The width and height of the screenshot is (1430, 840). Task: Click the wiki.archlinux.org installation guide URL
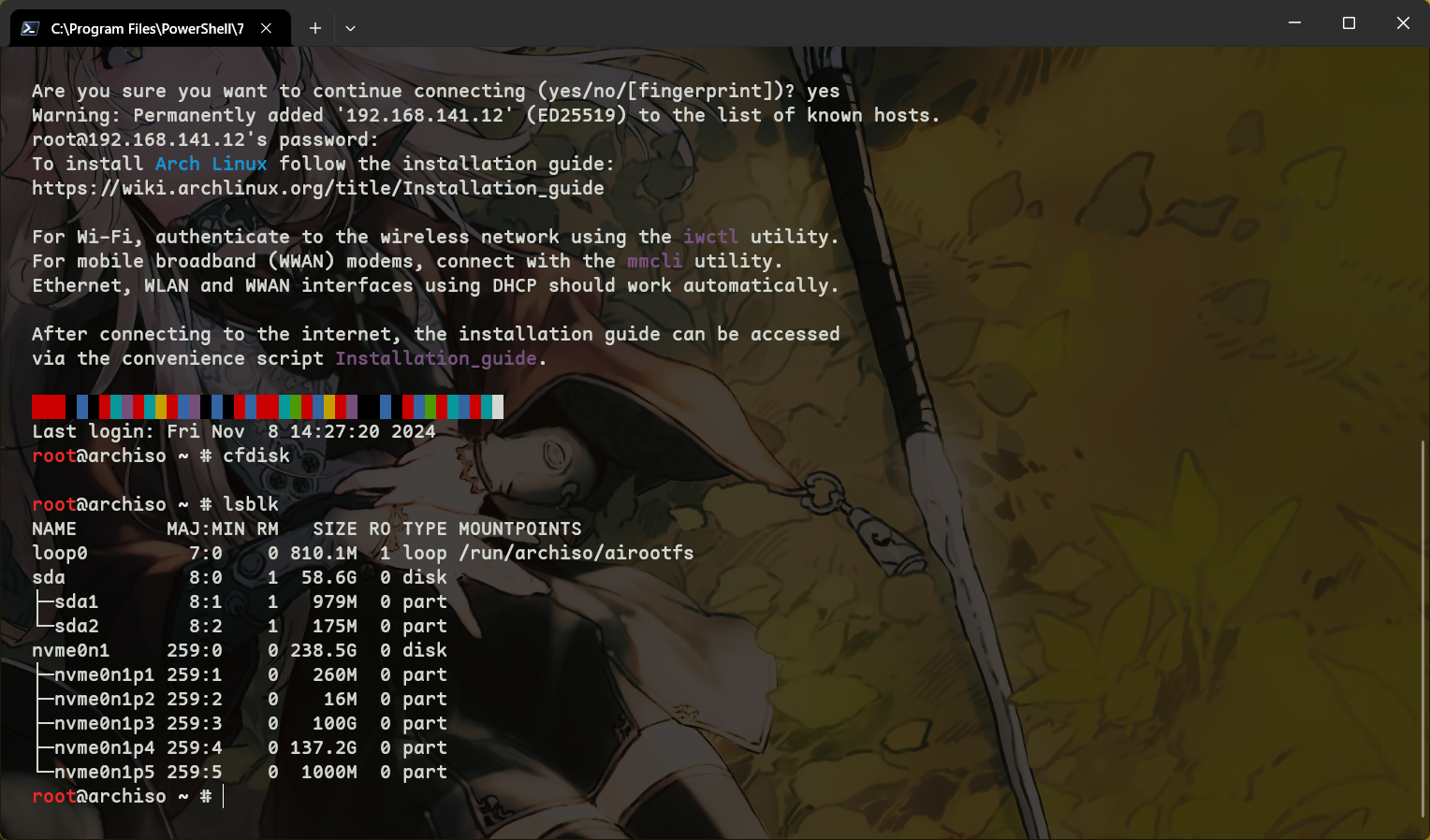coord(317,187)
